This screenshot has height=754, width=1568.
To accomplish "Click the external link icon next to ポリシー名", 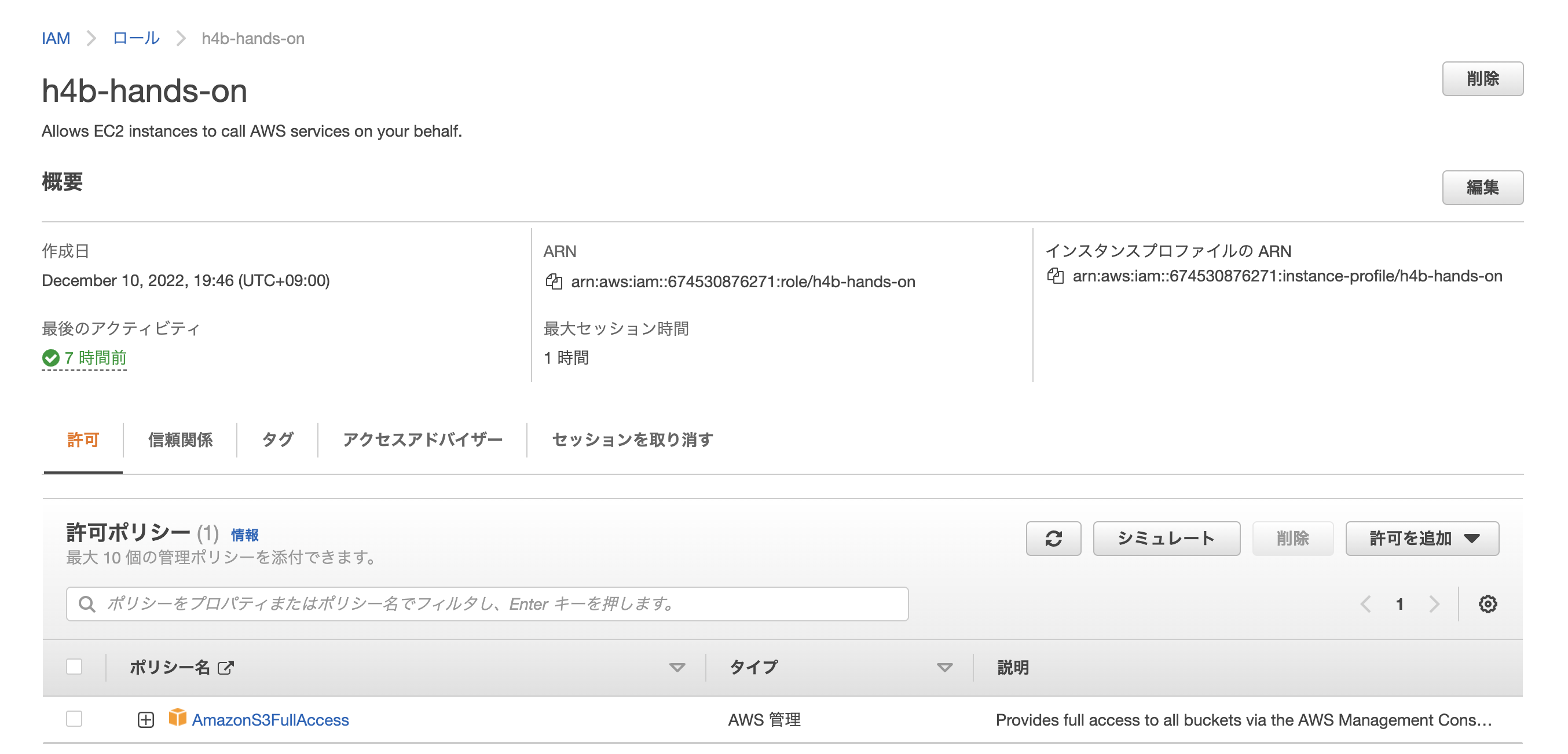I will 225,667.
